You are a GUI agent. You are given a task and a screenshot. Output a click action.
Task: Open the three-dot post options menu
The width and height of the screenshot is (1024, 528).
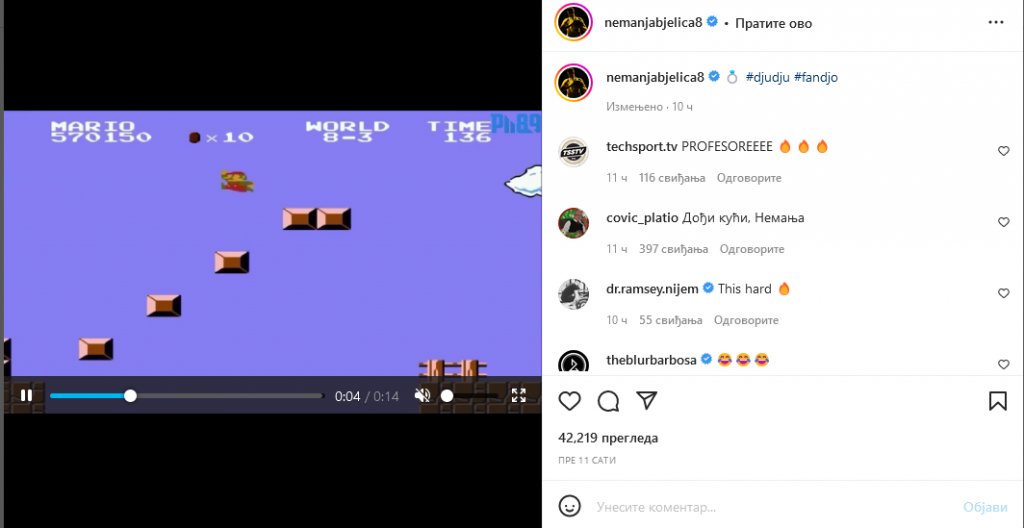click(995, 22)
